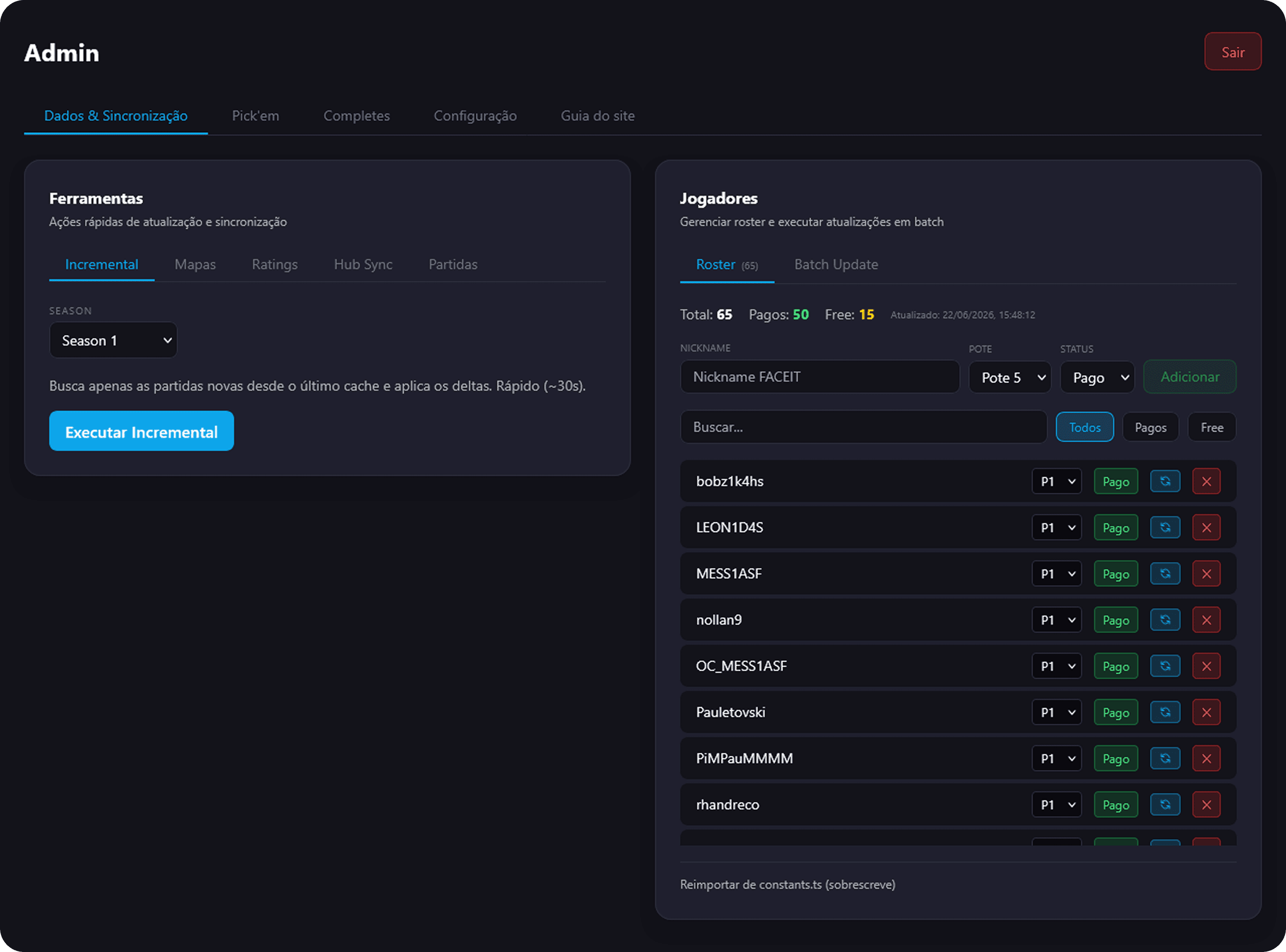Viewport: 1286px width, 952px height.
Task: Toggle Pago status for OC_MESS1ASF
Action: click(1115, 666)
